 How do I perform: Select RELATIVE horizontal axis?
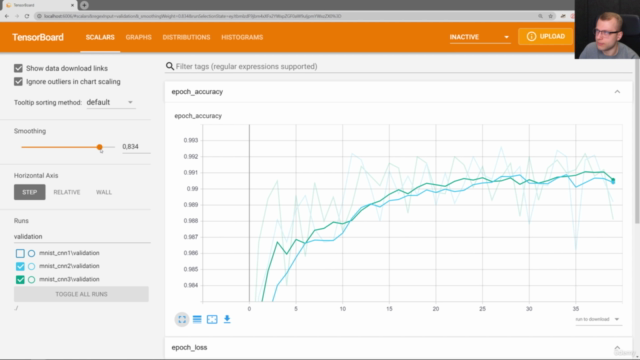(67, 192)
